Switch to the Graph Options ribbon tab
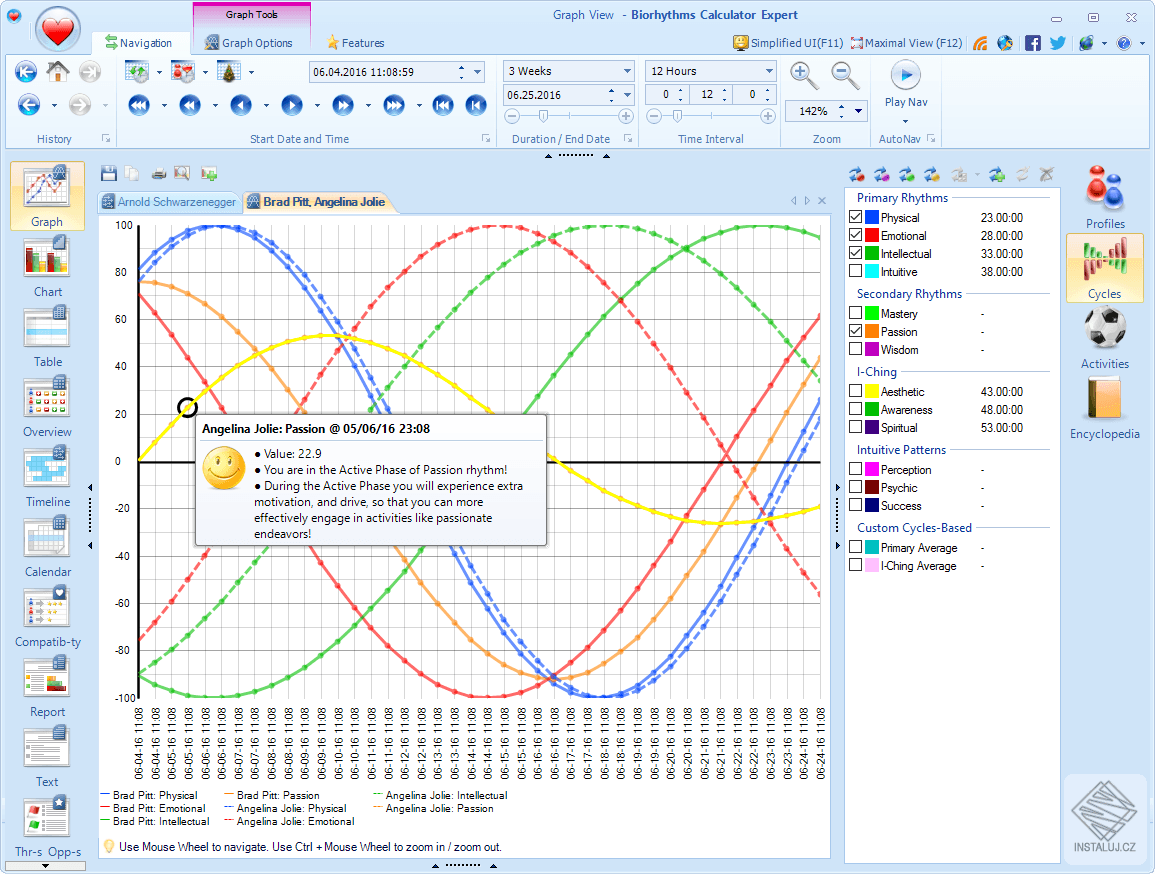This screenshot has width=1155, height=874. click(x=249, y=43)
